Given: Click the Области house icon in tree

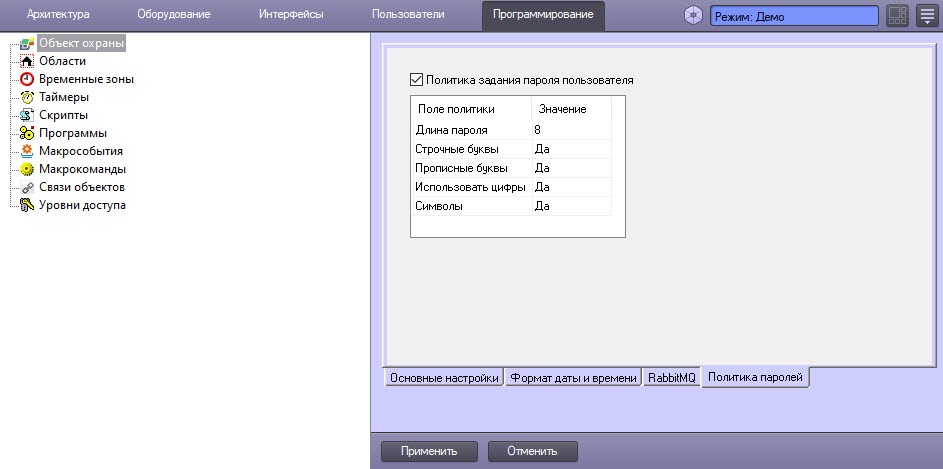Looking at the screenshot, I should 27,61.
